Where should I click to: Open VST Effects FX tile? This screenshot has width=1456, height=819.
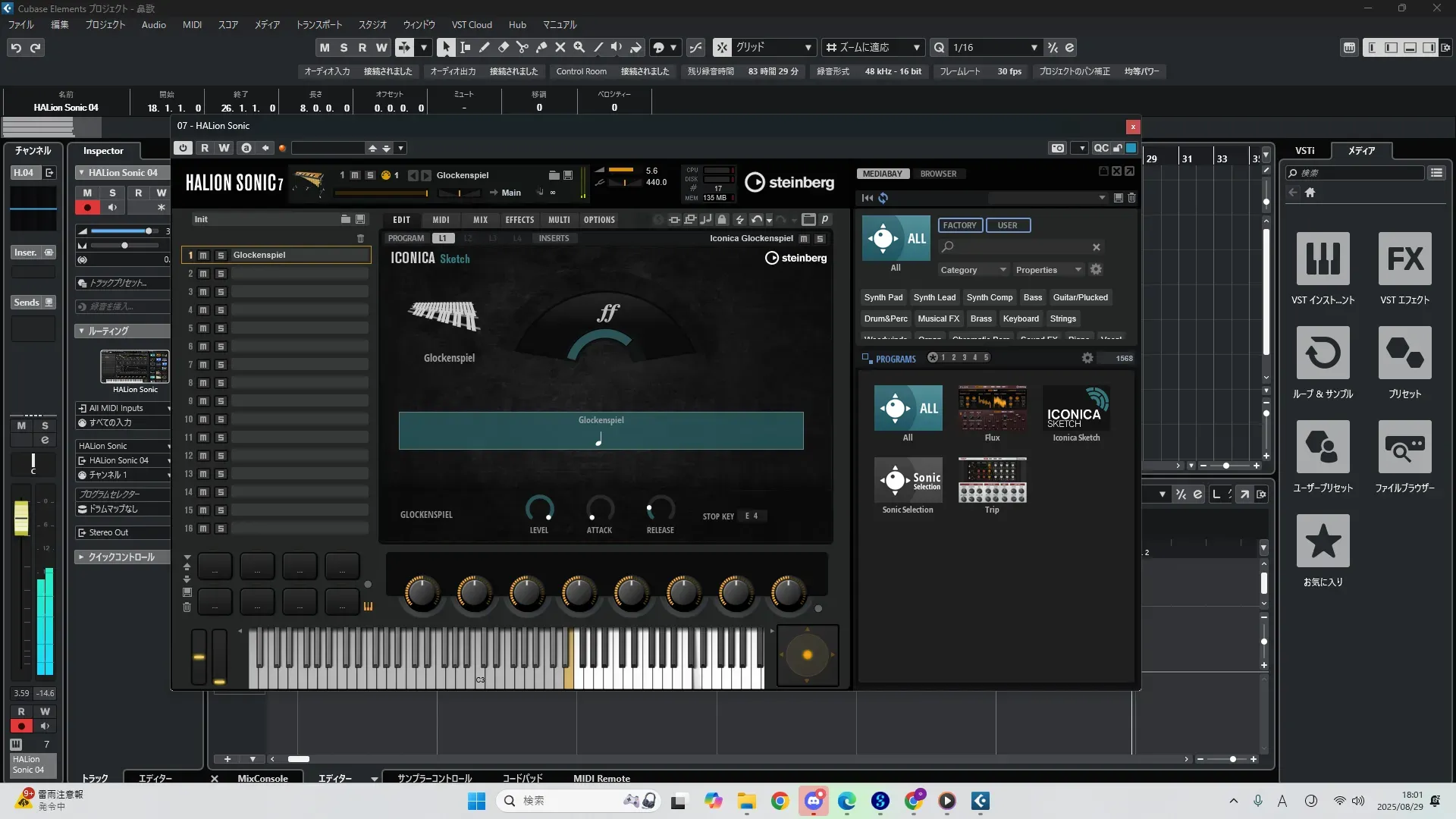(1404, 259)
